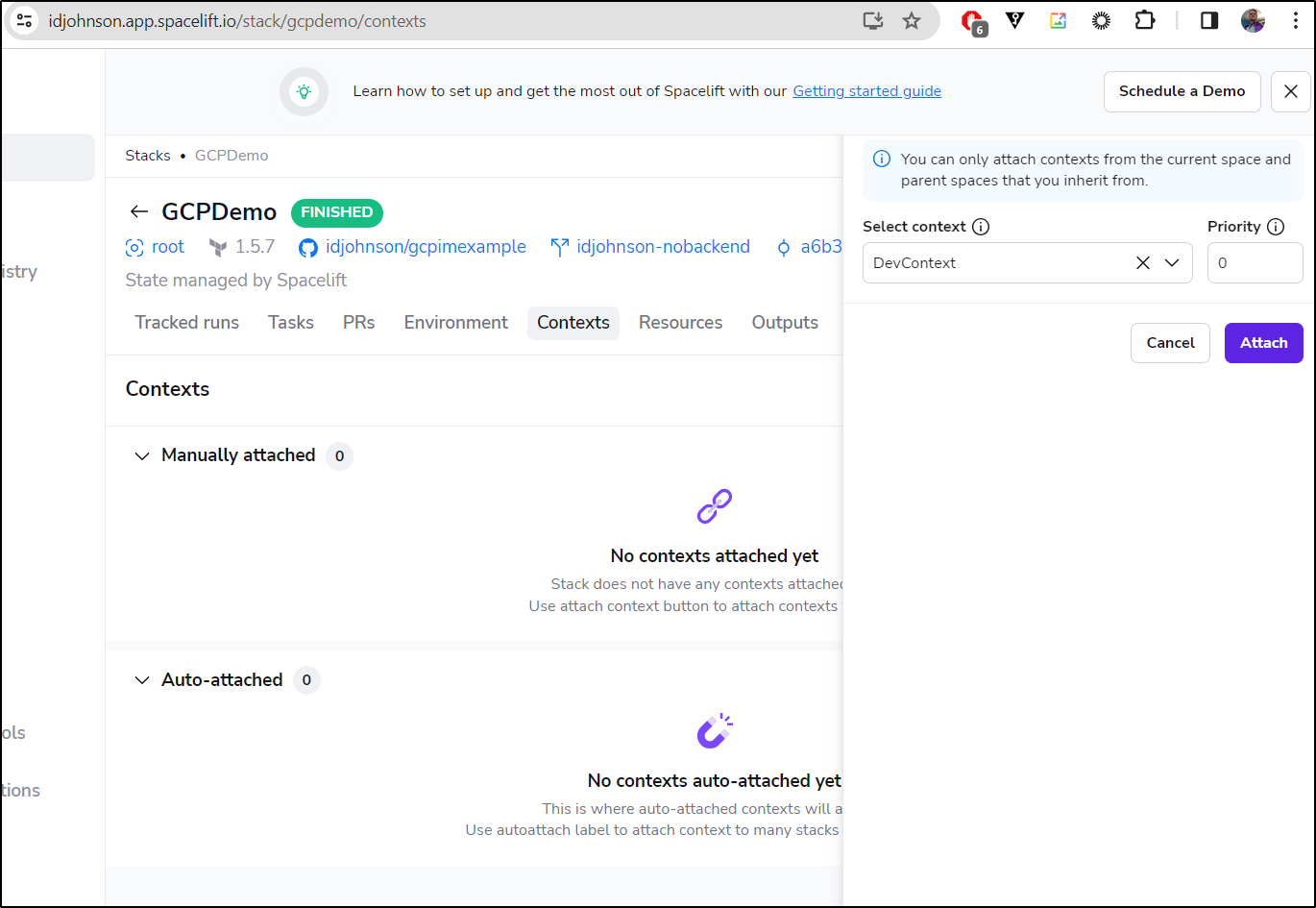This screenshot has width=1316, height=908.
Task: Open the Select context dropdown arrow
Action: point(1172,263)
